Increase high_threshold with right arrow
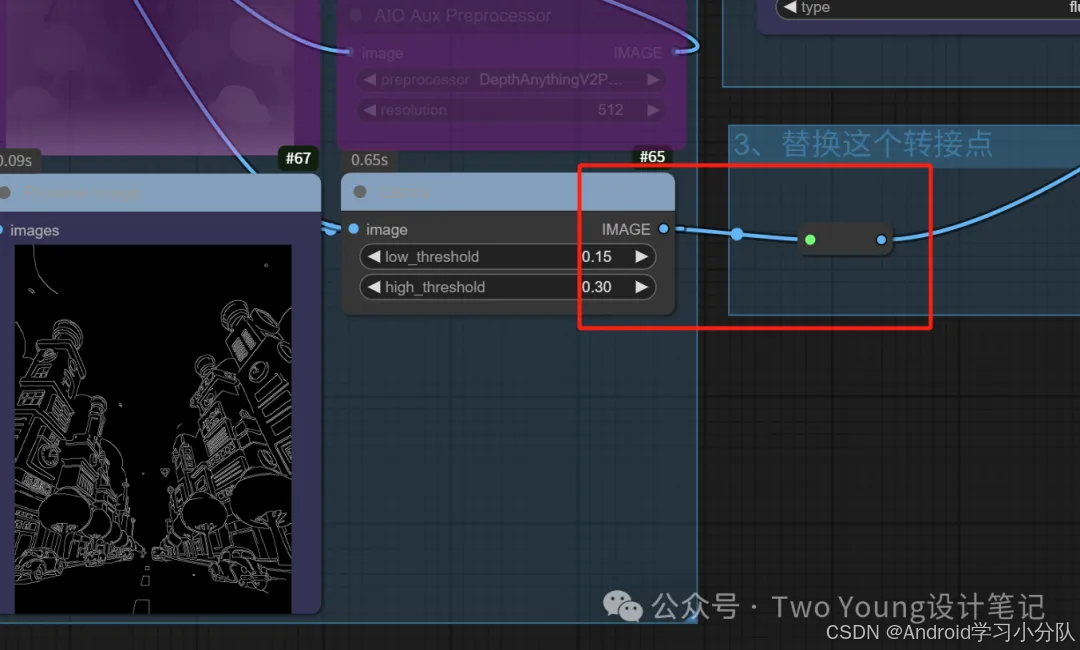 (x=641, y=287)
